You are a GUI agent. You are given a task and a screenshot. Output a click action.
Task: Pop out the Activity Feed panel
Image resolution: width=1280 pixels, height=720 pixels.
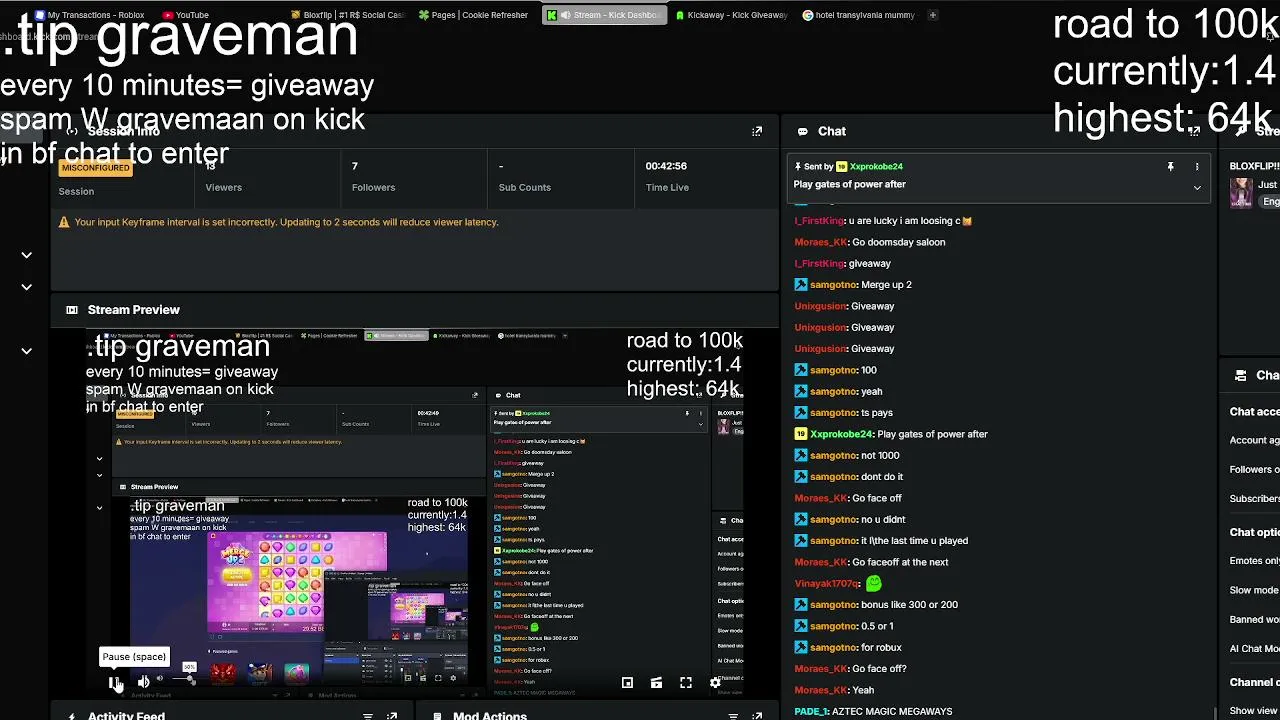[392, 716]
